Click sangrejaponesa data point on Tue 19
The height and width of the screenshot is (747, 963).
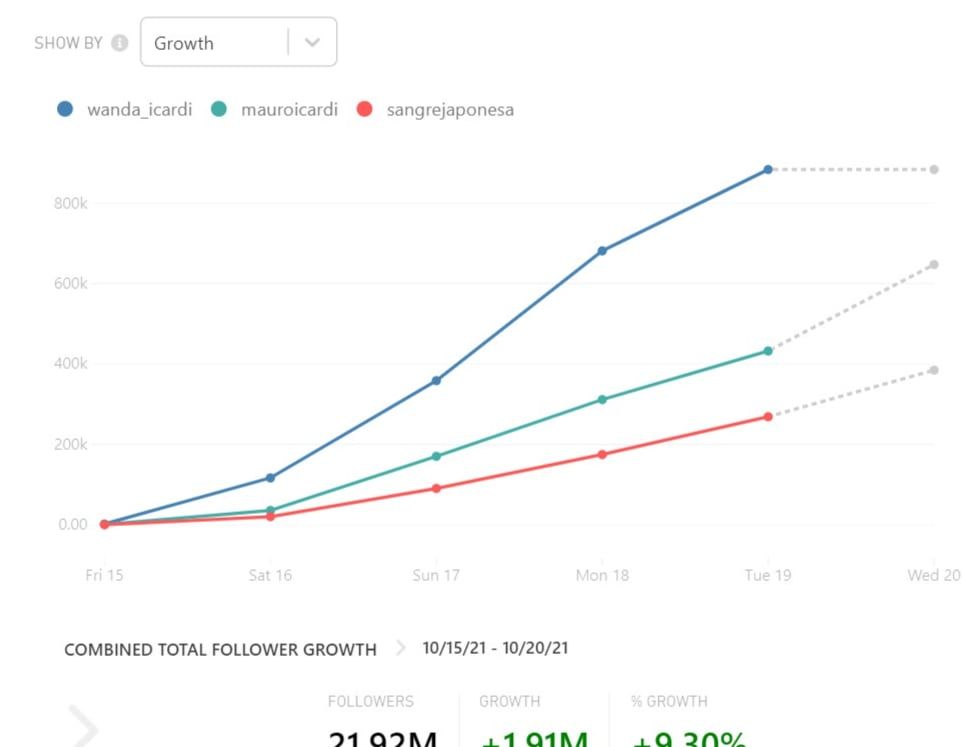point(768,417)
